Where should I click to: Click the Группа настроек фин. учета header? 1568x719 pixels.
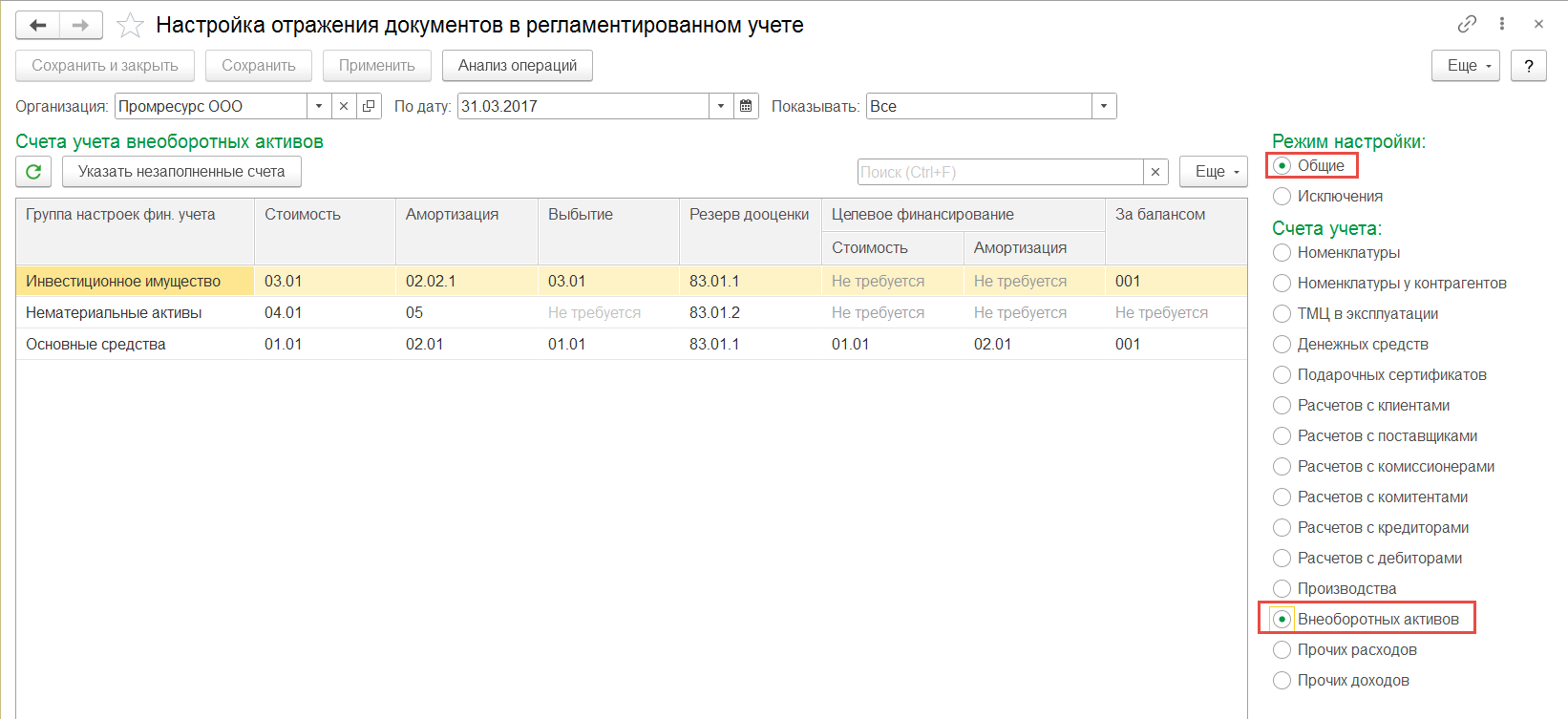point(135,231)
